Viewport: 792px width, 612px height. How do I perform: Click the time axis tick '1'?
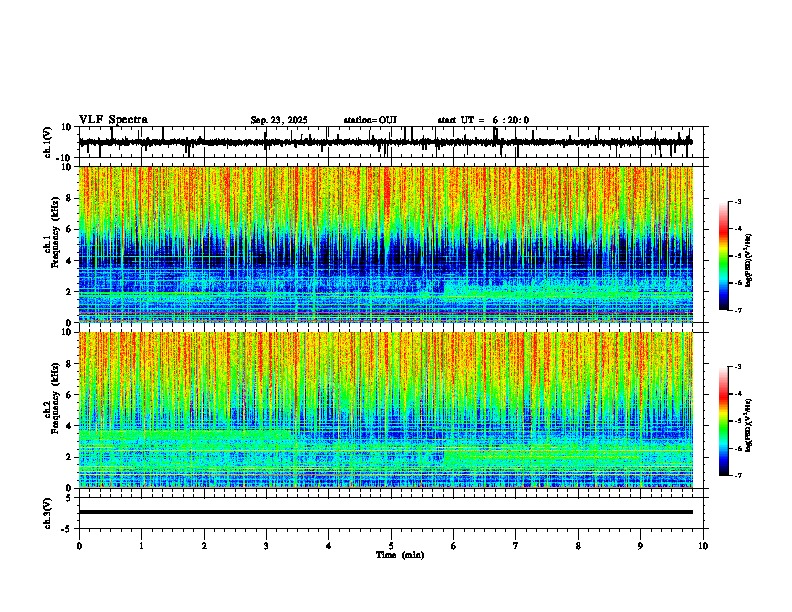(x=141, y=546)
